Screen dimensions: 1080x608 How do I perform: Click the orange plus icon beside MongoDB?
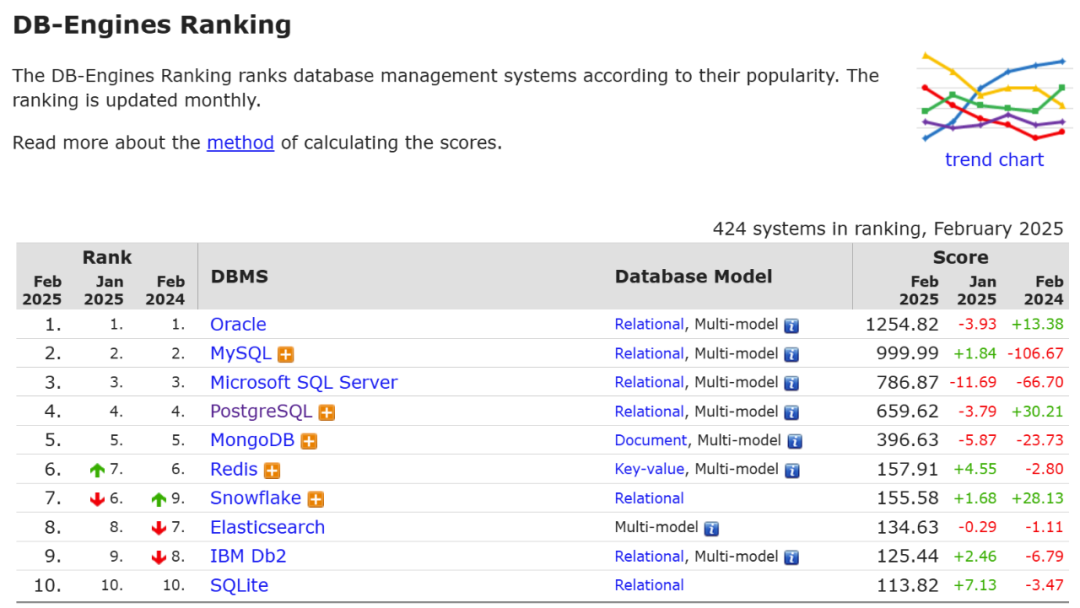tap(309, 441)
